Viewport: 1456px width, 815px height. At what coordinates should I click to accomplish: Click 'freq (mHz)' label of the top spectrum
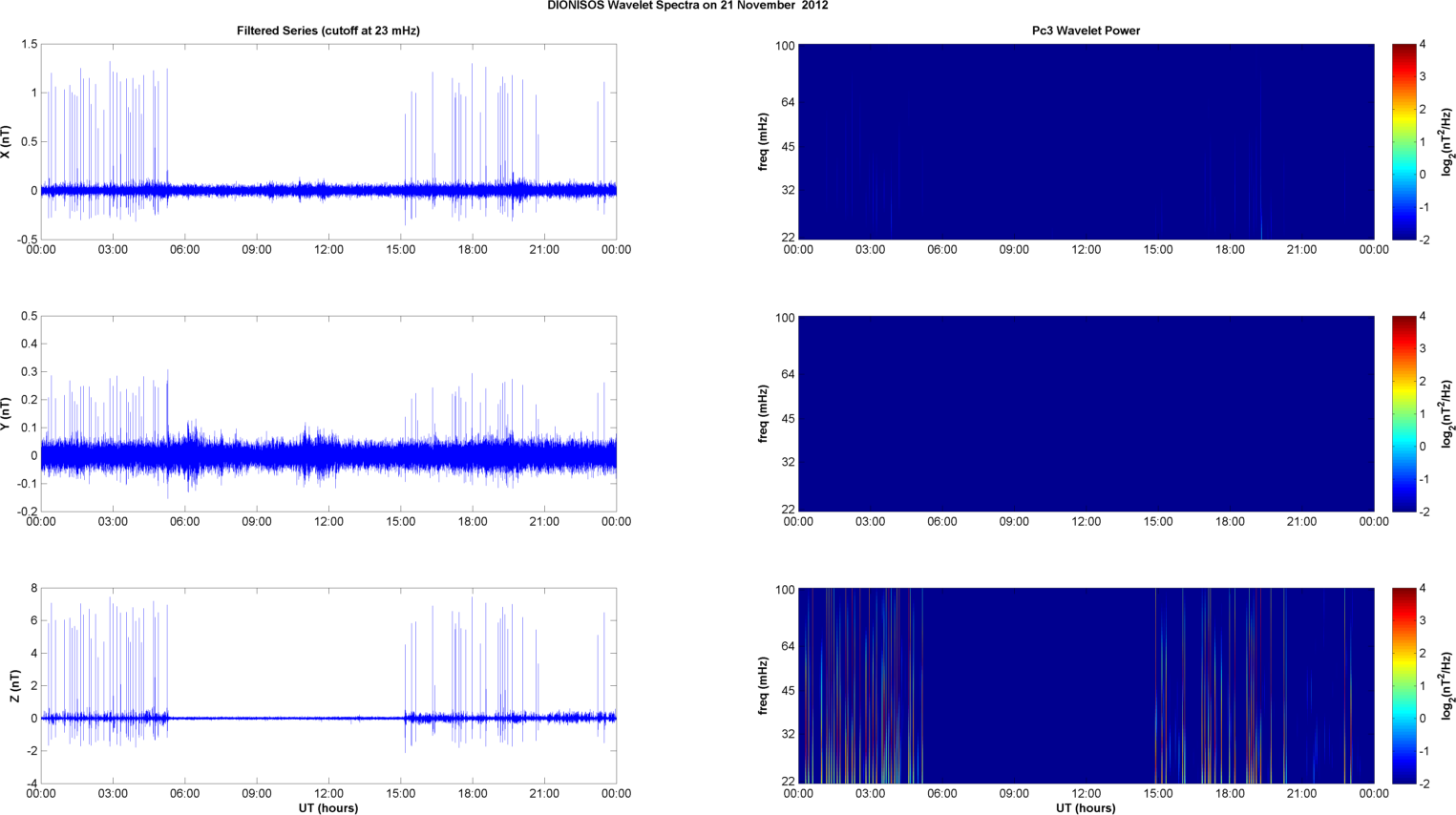[763, 142]
